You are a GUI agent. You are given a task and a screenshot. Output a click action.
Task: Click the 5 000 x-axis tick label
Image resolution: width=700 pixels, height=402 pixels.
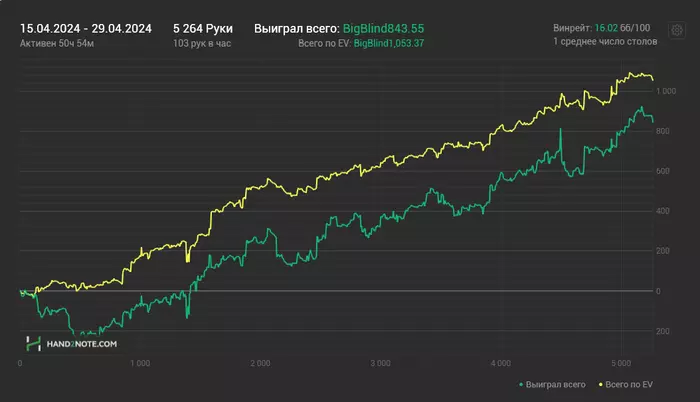pos(620,363)
